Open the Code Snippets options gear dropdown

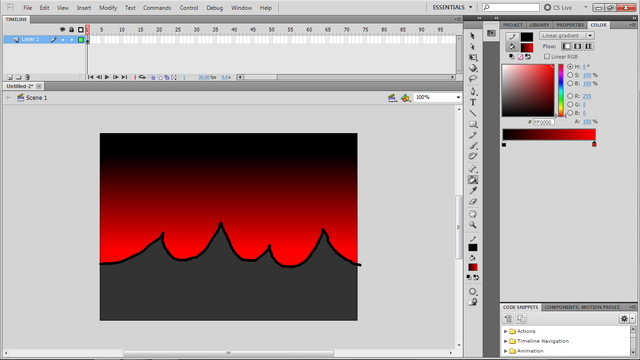(x=627, y=318)
